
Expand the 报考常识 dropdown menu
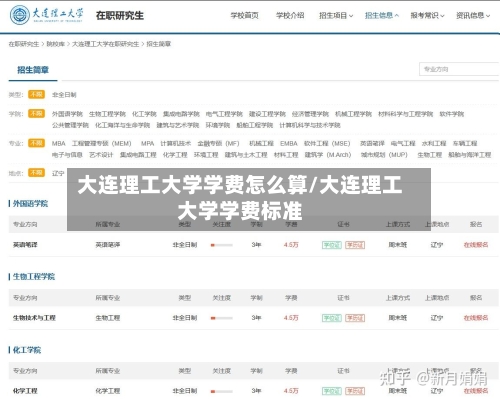pos(427,15)
